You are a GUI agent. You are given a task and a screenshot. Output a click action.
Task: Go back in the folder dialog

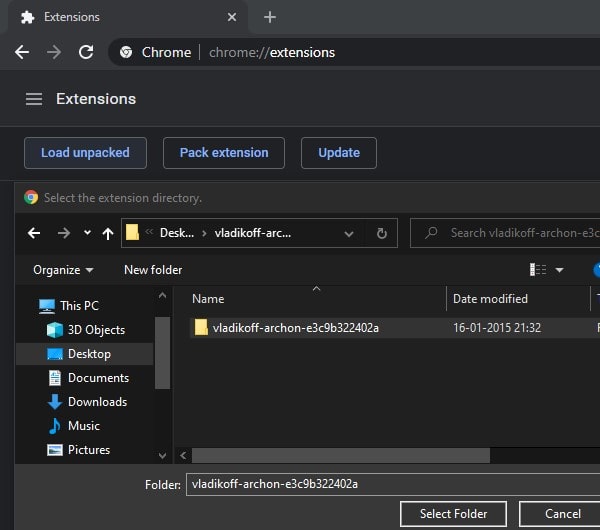(34, 233)
